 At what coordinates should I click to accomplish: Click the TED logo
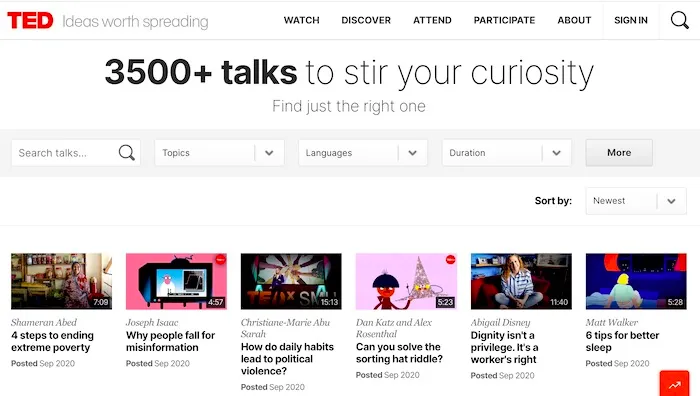click(30, 20)
